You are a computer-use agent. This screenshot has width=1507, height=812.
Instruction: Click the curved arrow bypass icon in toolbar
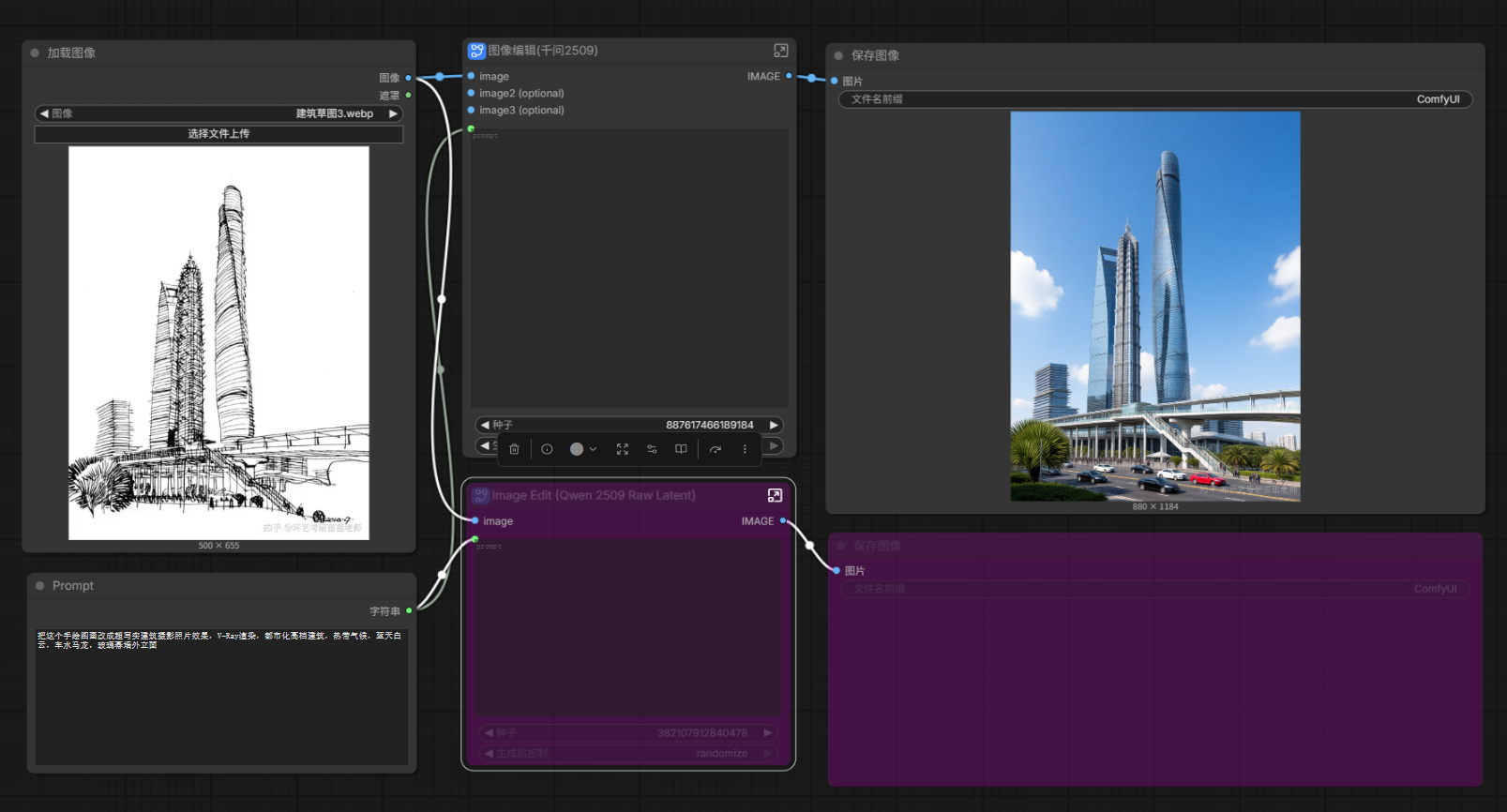[x=716, y=449]
